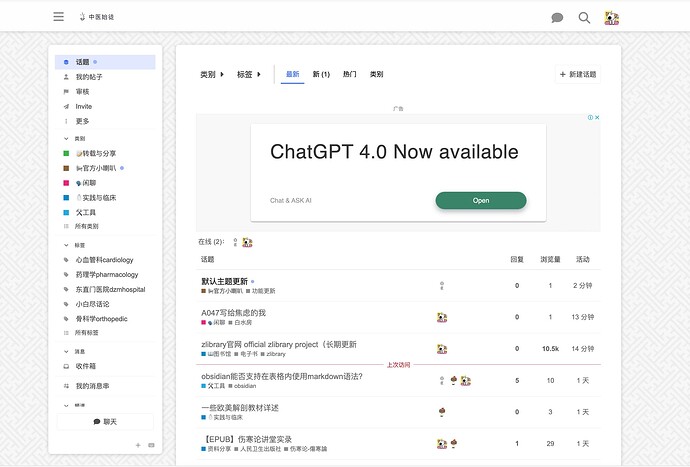Open 心血管科cardiology tag
The image size is (690, 467).
105,260
